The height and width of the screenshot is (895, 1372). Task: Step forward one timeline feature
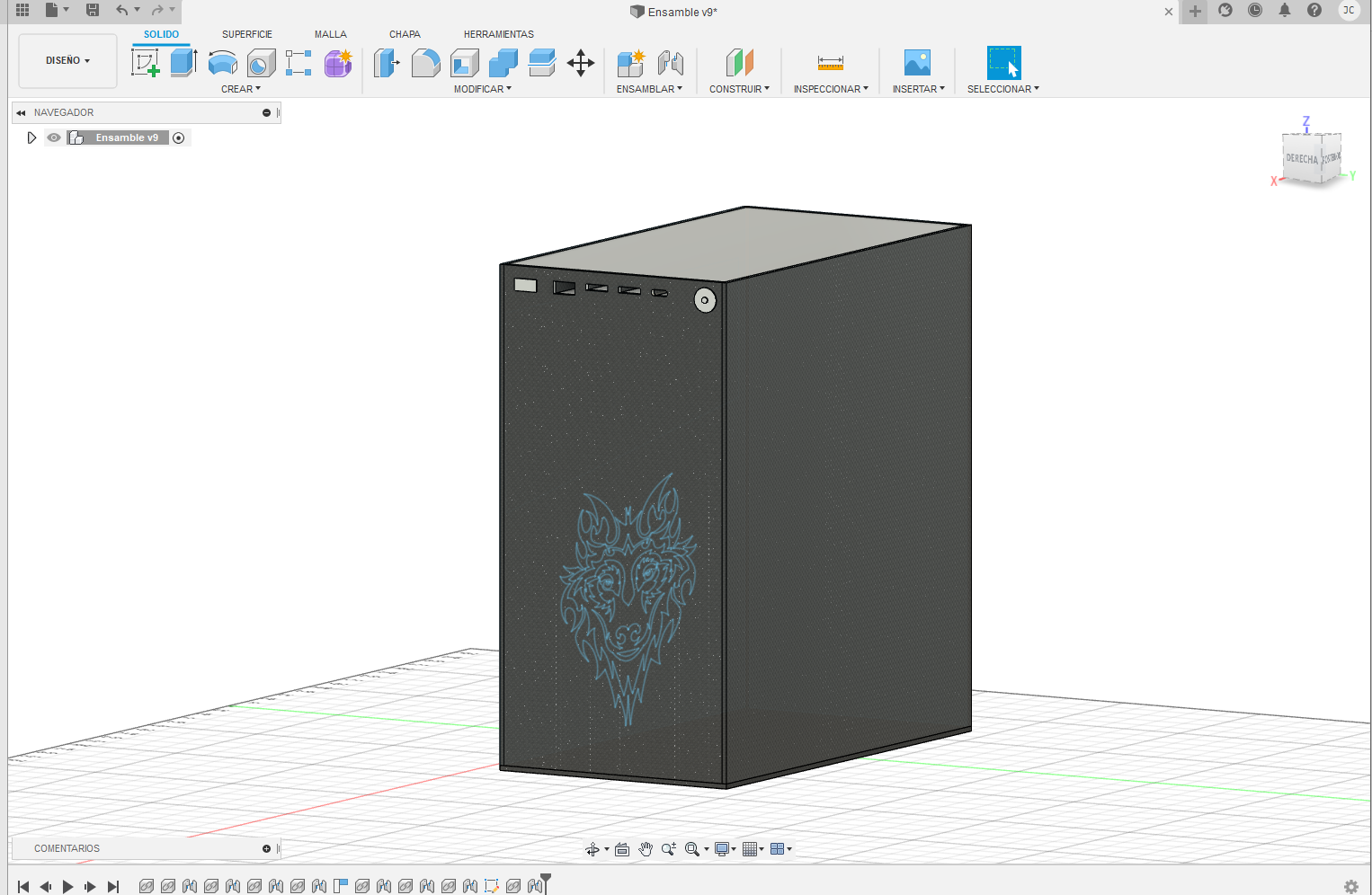click(90, 887)
